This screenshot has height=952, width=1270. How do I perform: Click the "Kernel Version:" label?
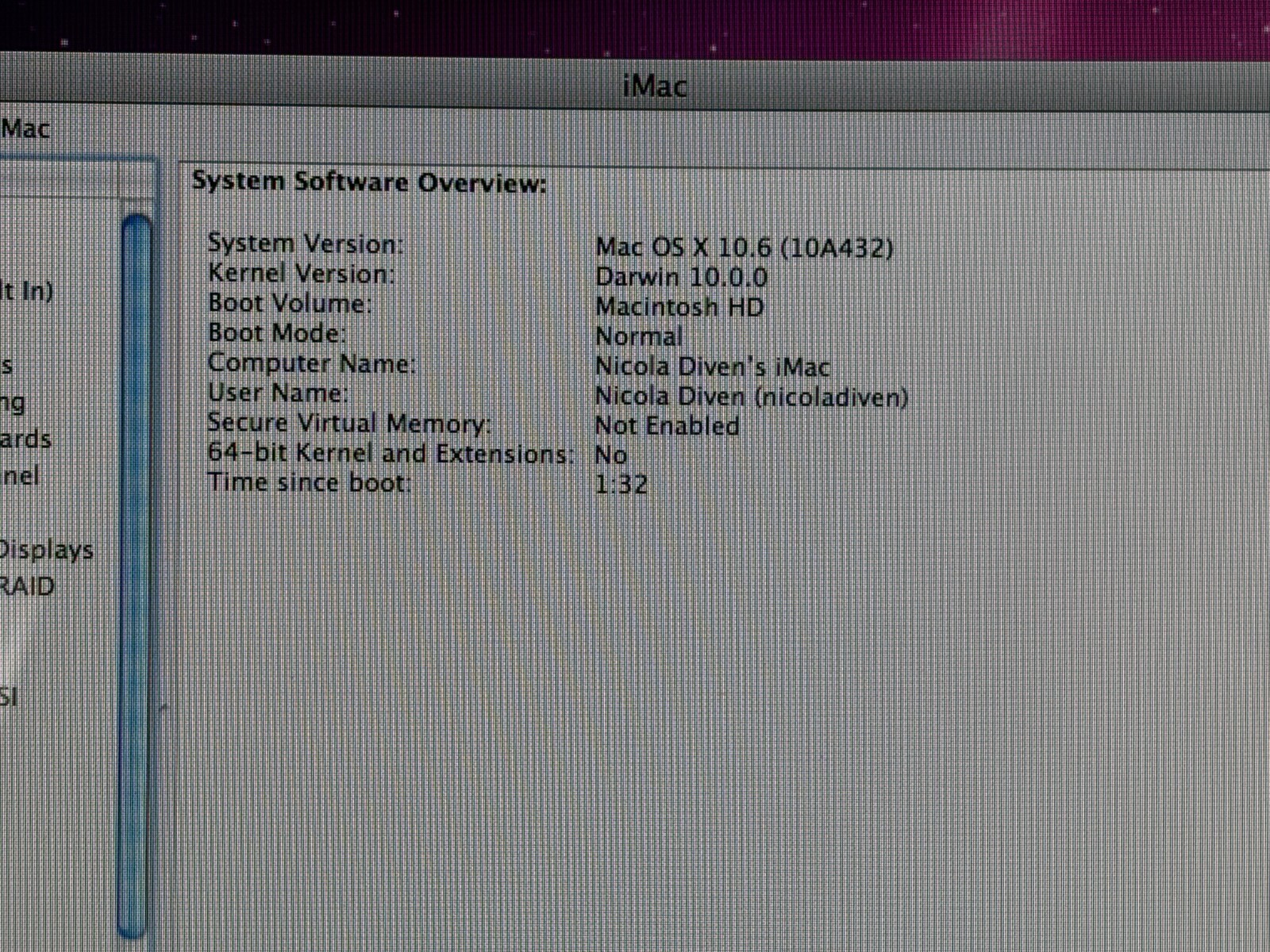(x=301, y=274)
